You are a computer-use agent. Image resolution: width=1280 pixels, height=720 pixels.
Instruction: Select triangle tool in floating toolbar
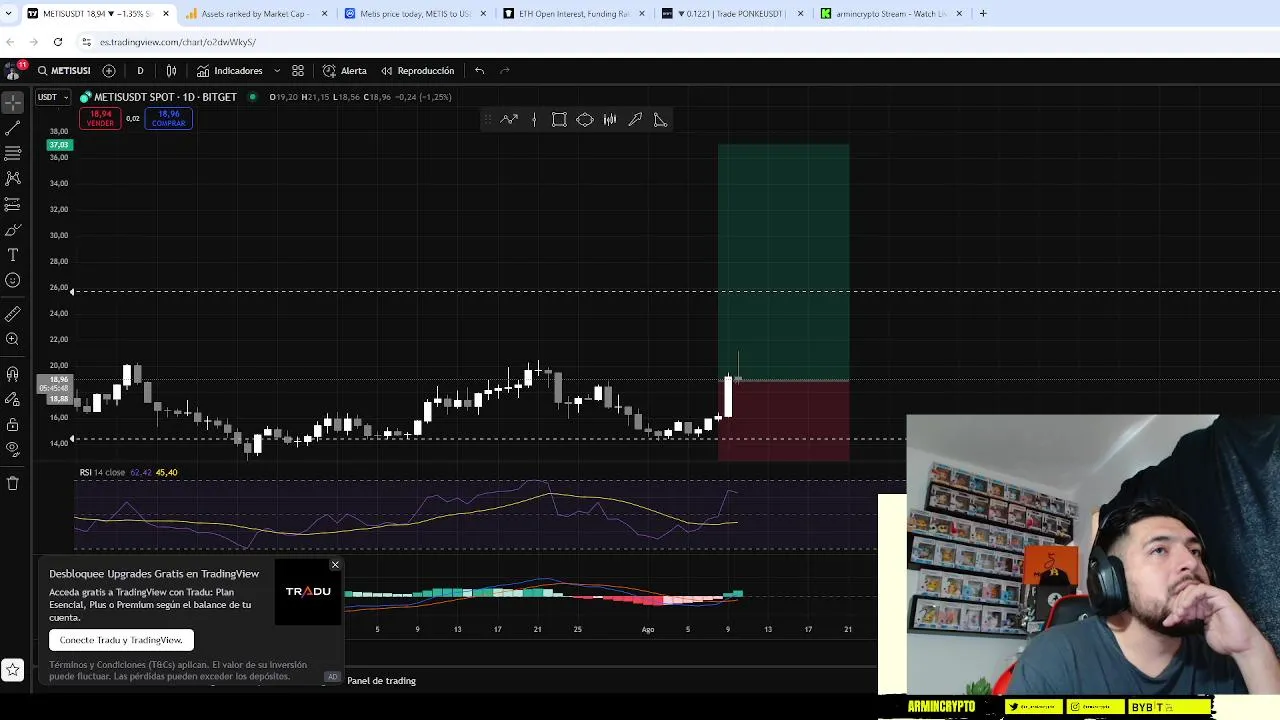pyautogui.click(x=660, y=120)
